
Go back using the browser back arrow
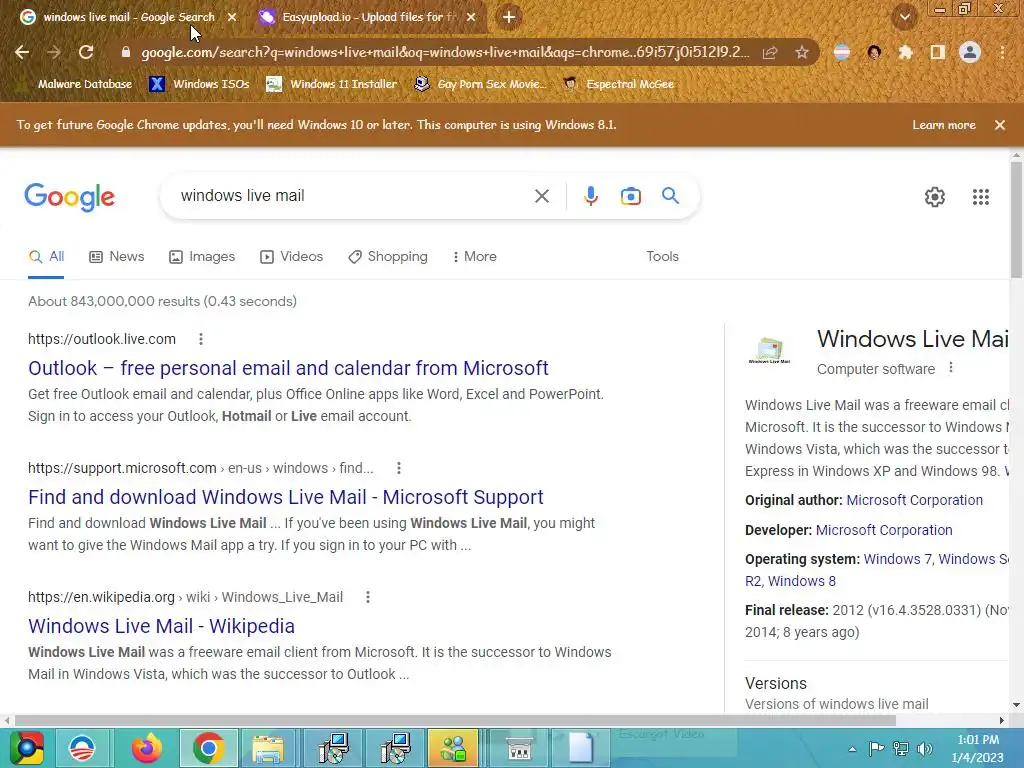pos(22,52)
